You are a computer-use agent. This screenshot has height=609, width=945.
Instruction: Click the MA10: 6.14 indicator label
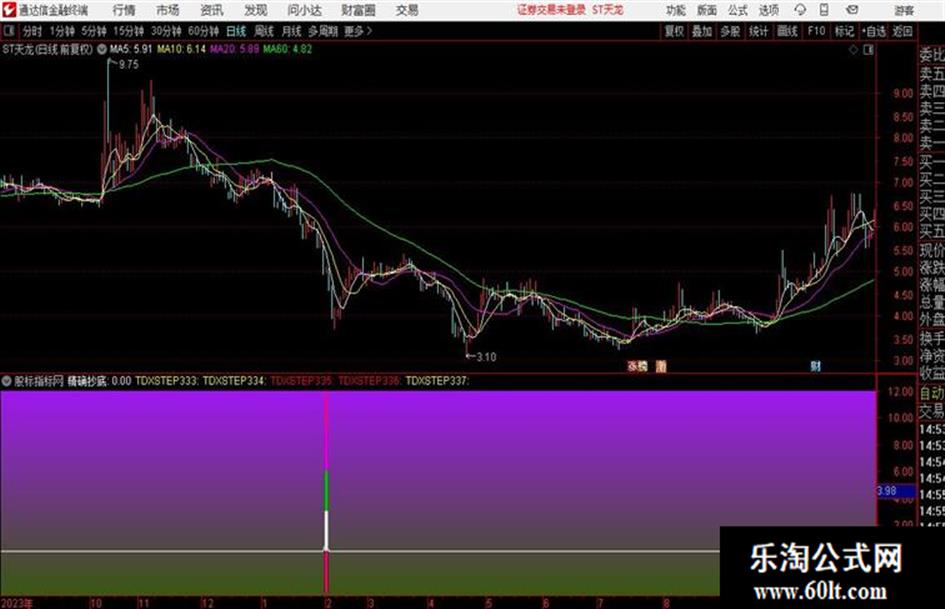pyautogui.click(x=181, y=49)
